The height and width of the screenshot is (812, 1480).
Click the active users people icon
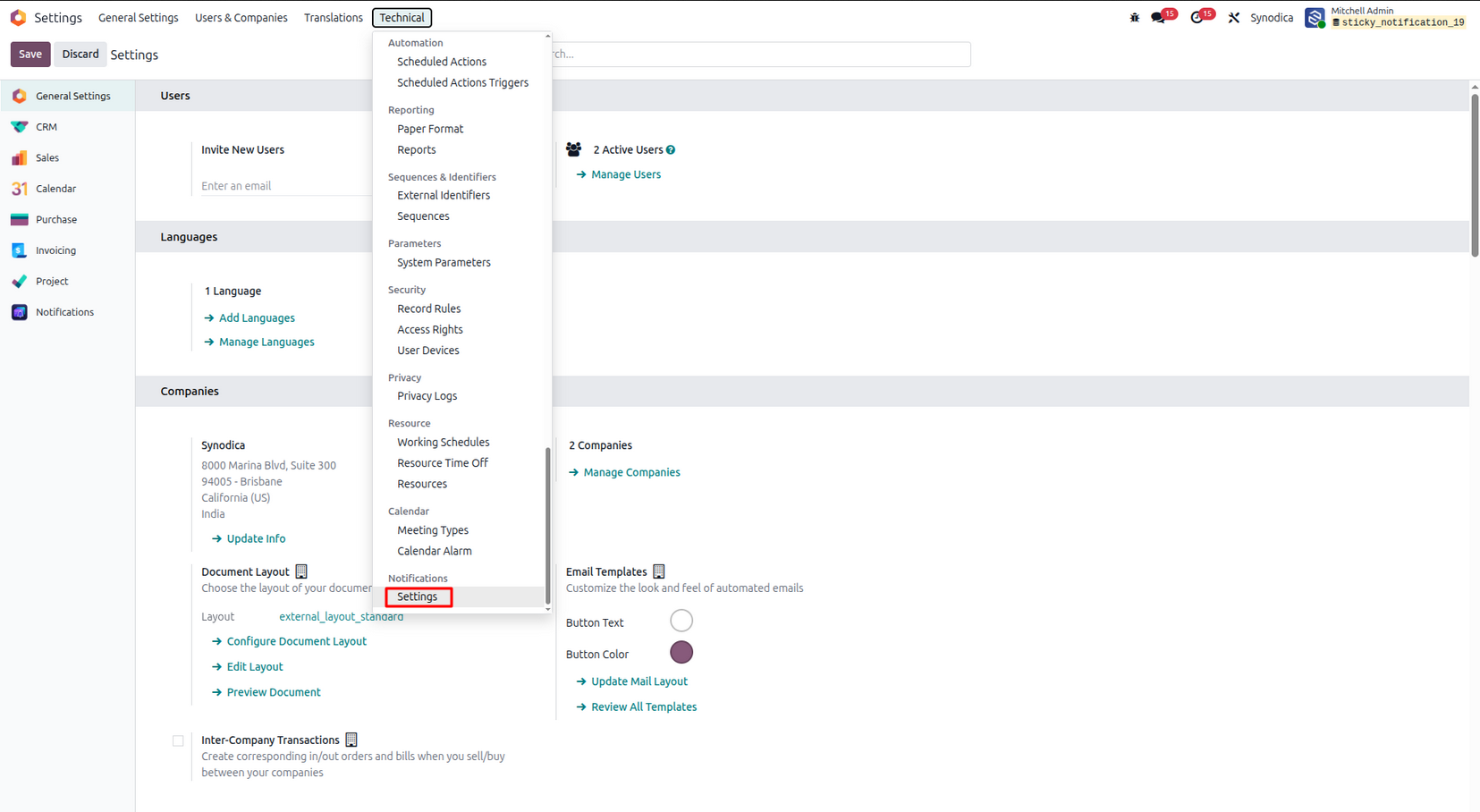[574, 150]
